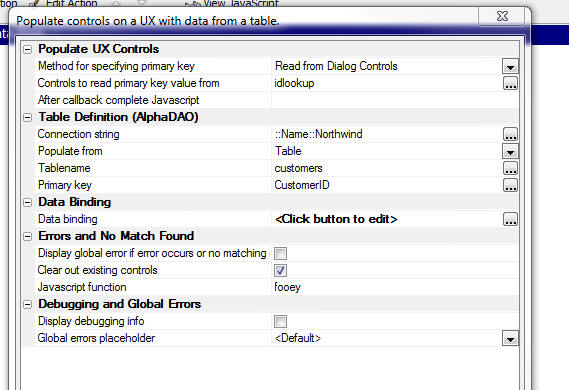
Task: Select the 'Connection string' row label
Action: 78,134
